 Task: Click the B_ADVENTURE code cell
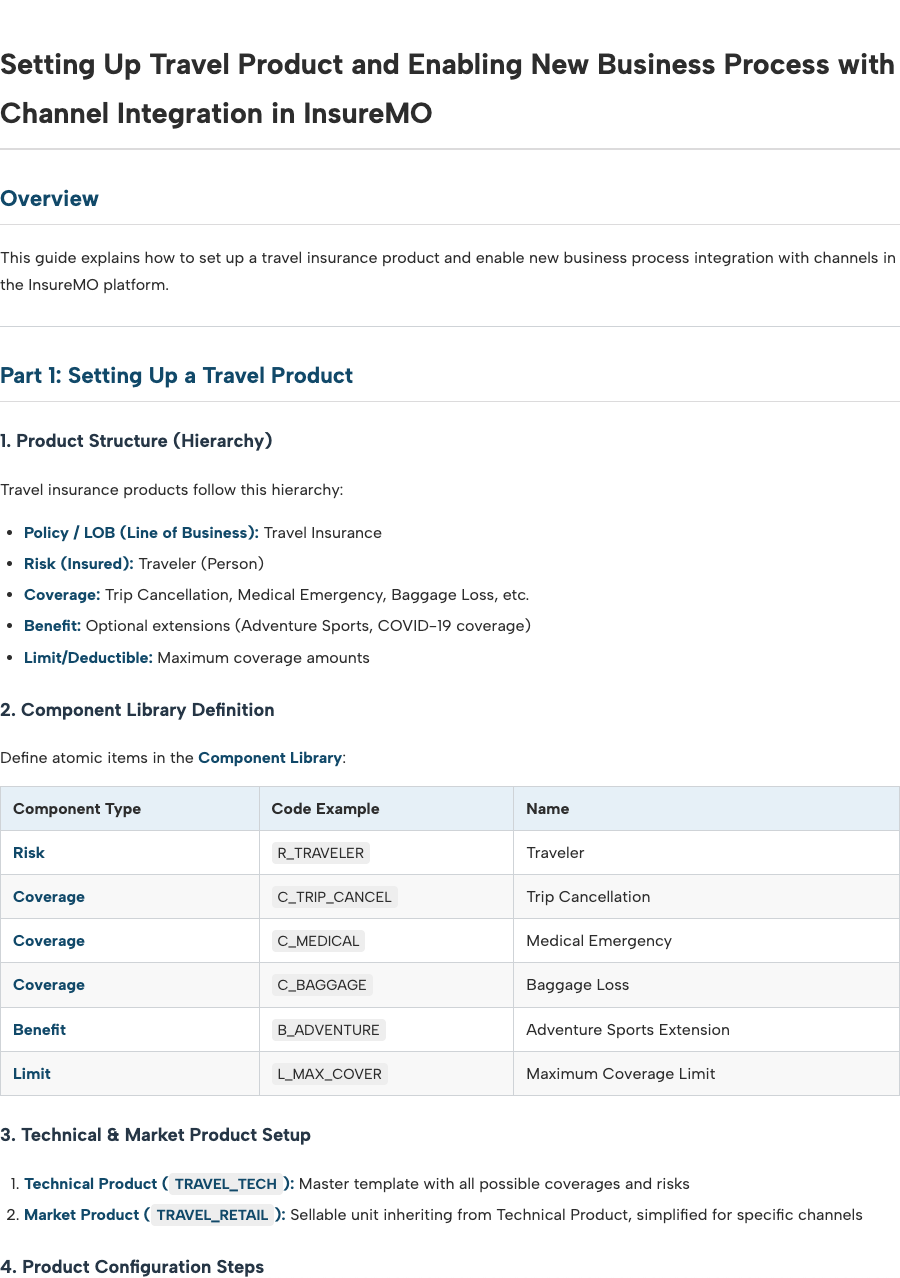[328, 1029]
